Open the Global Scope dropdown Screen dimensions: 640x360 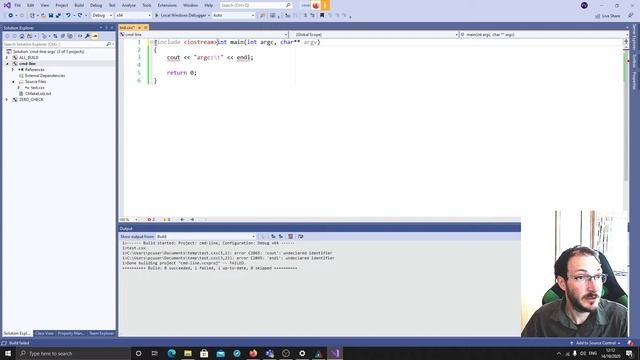[x=374, y=35]
